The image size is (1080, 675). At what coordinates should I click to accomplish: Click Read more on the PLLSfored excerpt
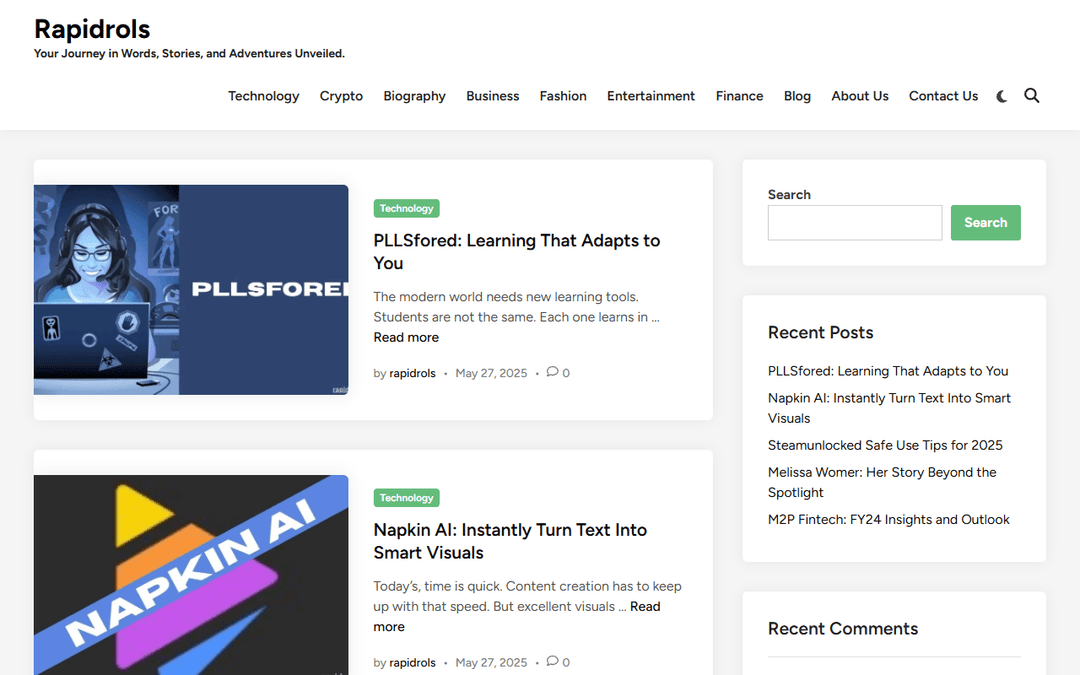pyautogui.click(x=406, y=337)
